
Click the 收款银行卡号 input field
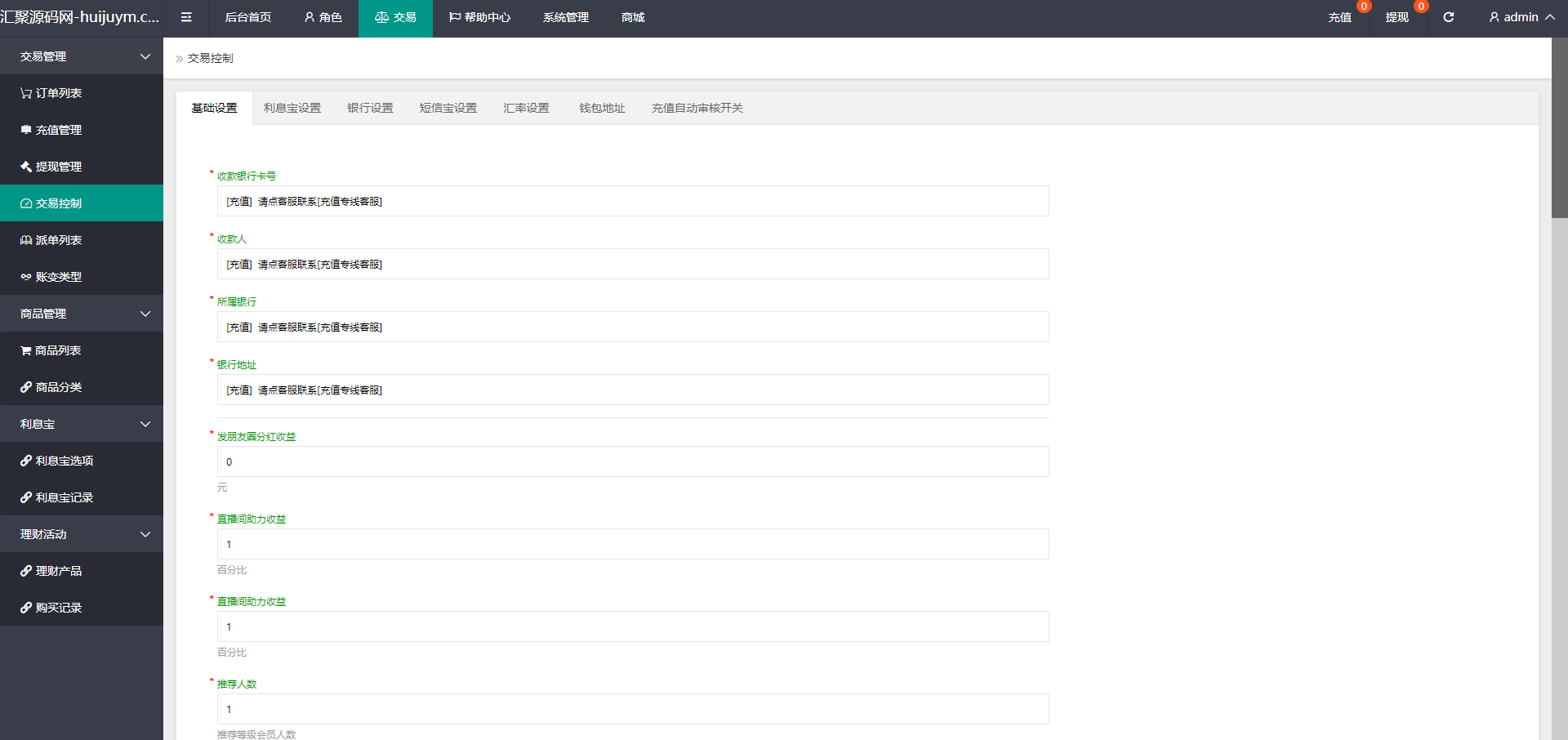click(633, 201)
